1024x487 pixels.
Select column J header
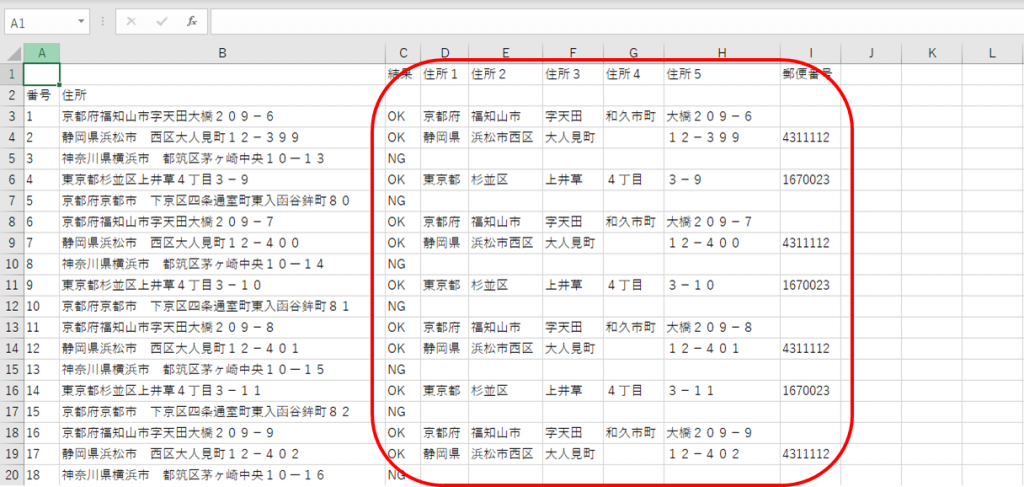(x=871, y=54)
